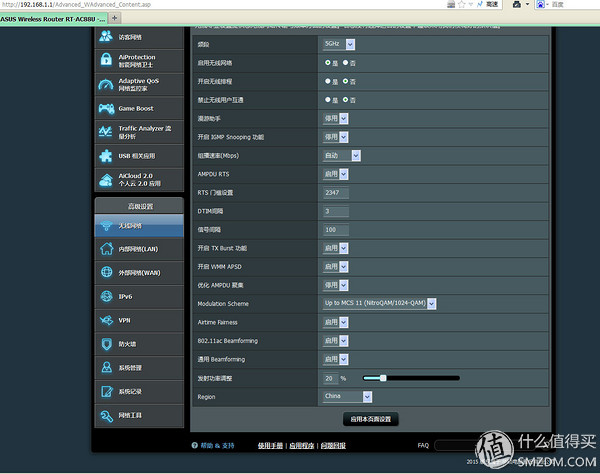This screenshot has height=474, width=600.
Task: Open 系统记录 system log icon
Action: pos(106,391)
